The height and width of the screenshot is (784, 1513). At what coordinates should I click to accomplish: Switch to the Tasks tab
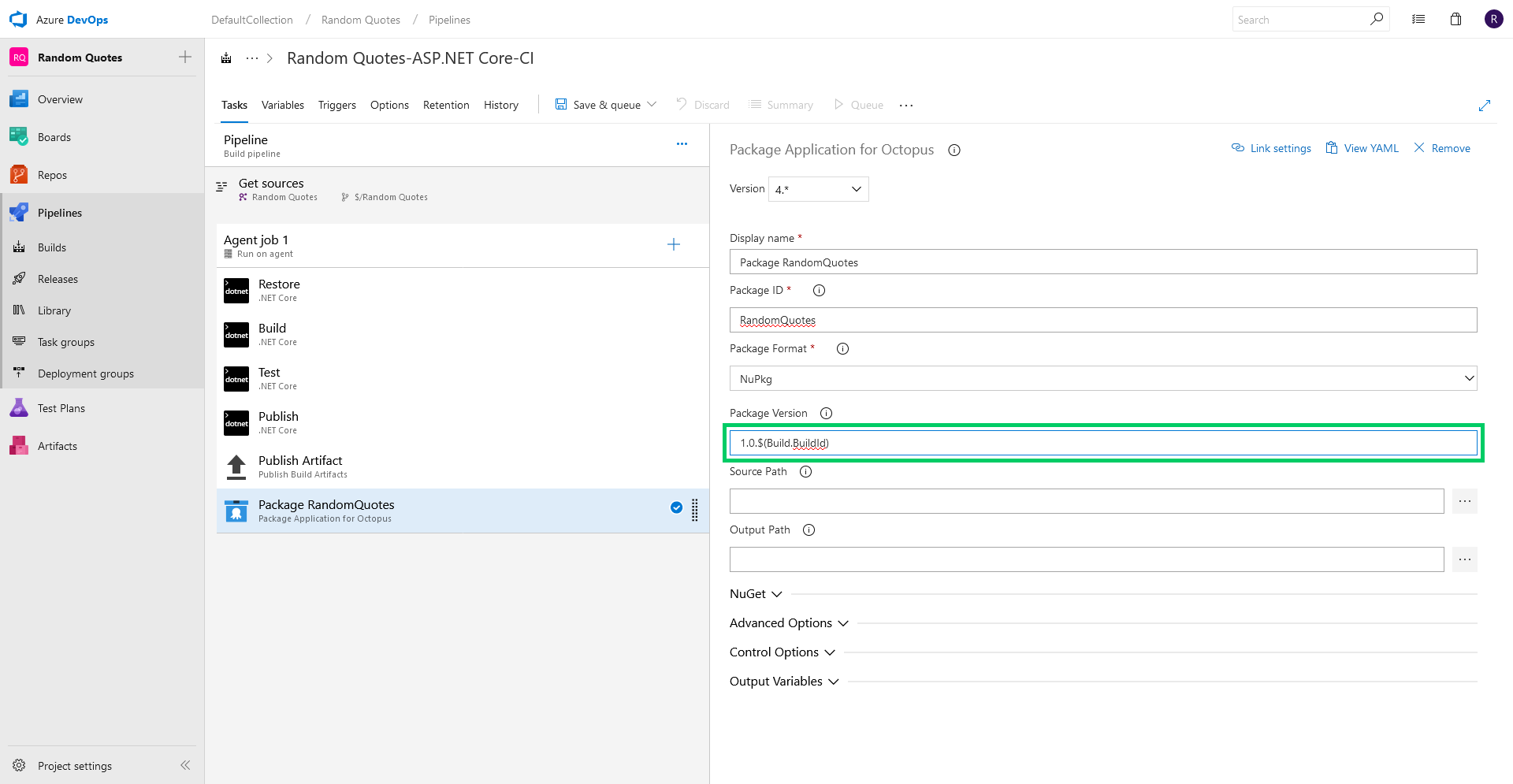tap(234, 105)
